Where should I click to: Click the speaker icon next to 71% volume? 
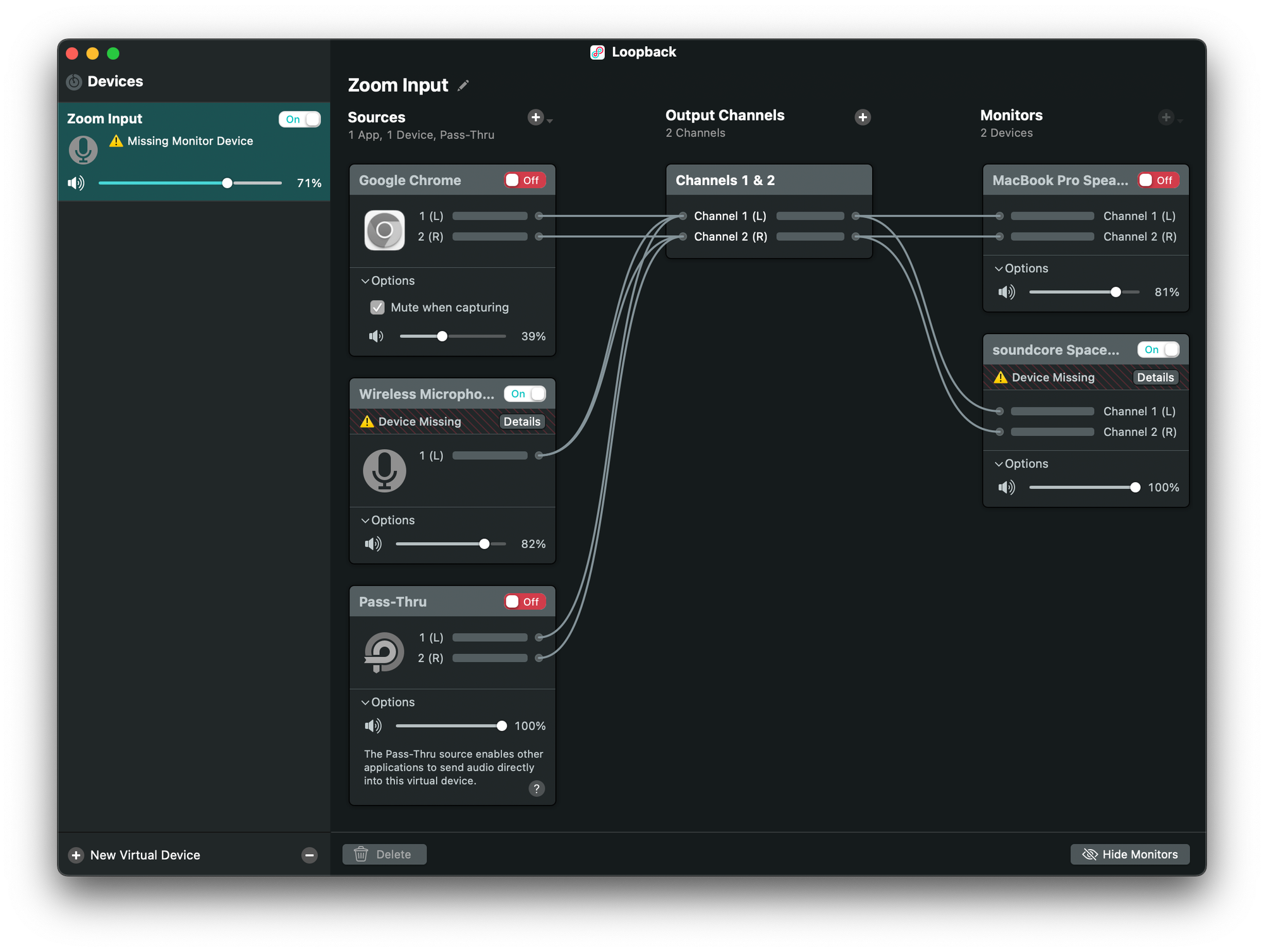(76, 183)
